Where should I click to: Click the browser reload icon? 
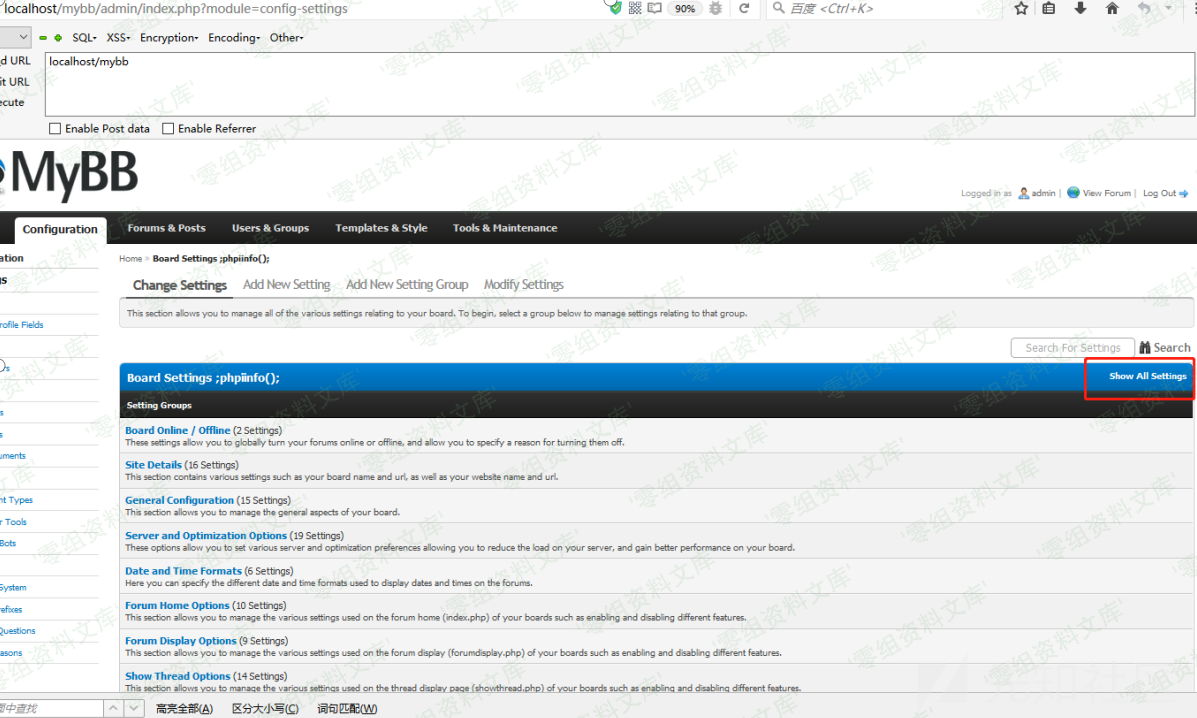coord(744,8)
